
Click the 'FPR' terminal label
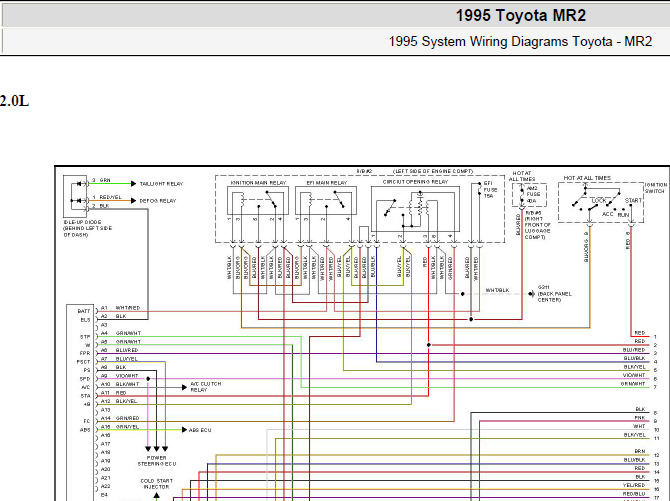(x=85, y=354)
